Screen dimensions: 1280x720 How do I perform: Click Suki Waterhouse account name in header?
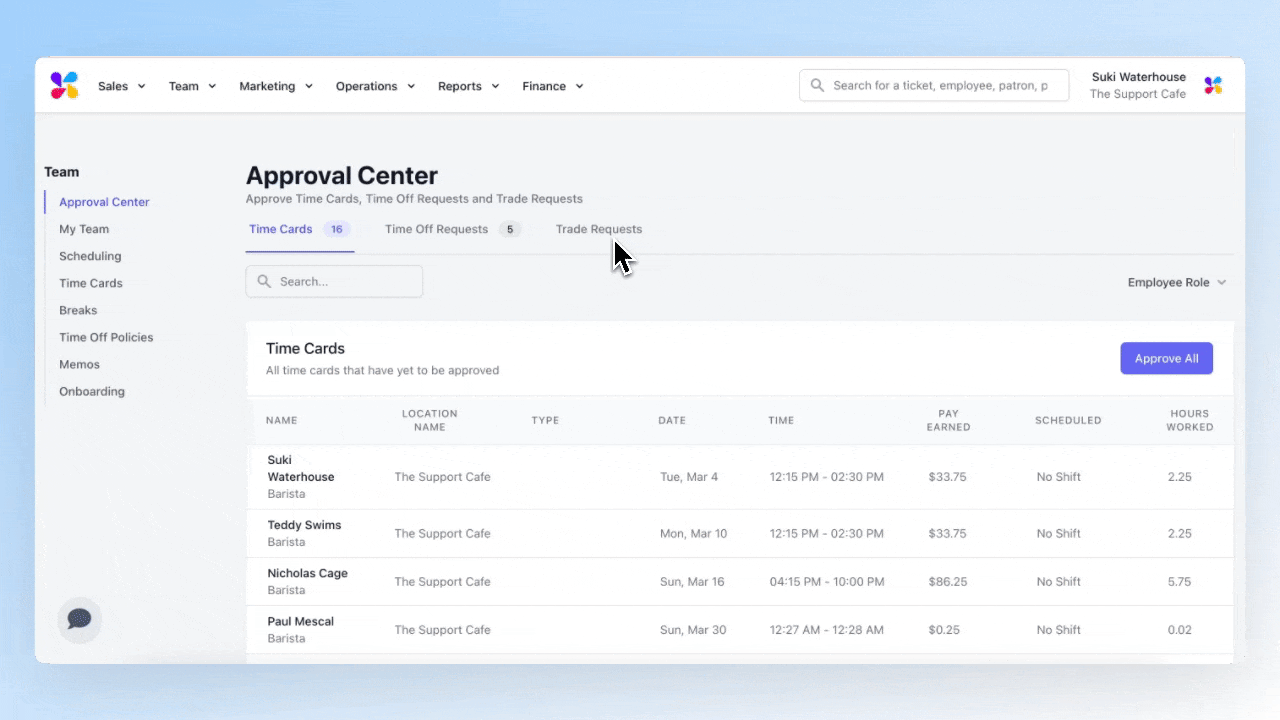click(1138, 77)
